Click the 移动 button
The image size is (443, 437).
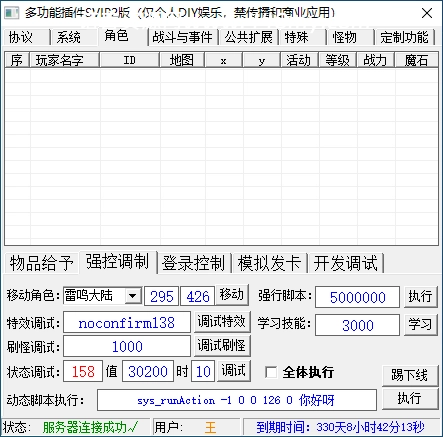coord(232,295)
